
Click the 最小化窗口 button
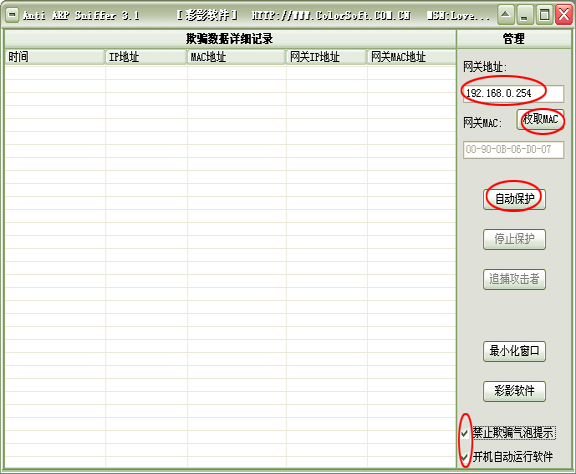(x=514, y=351)
